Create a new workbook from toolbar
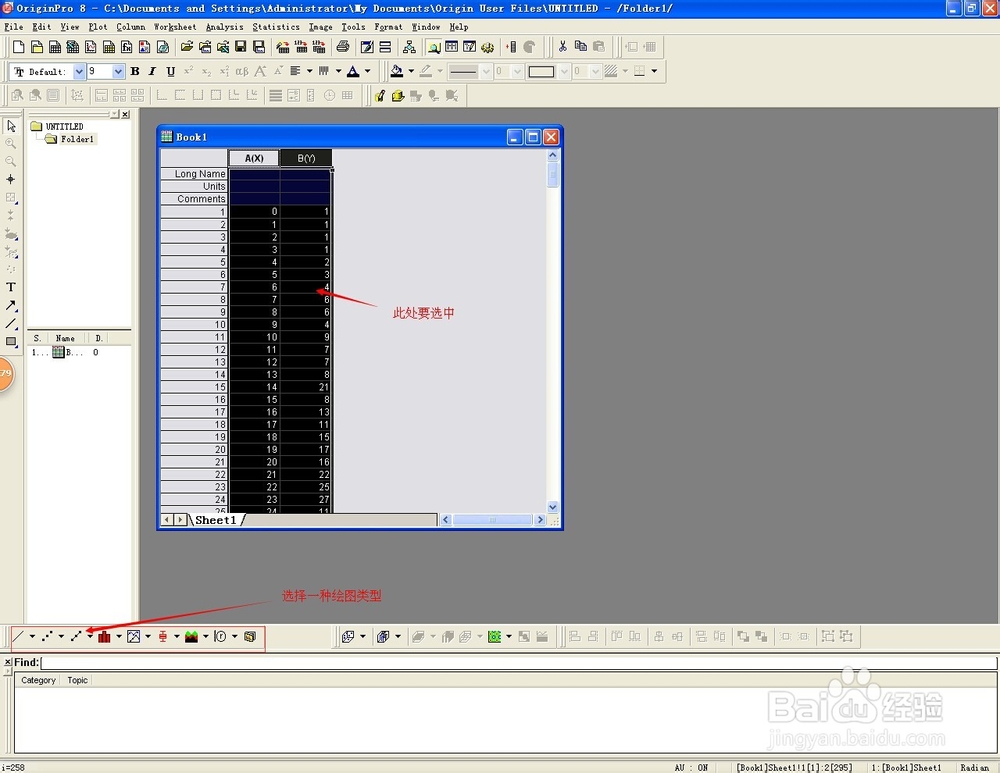This screenshot has width=1000, height=773. point(55,47)
